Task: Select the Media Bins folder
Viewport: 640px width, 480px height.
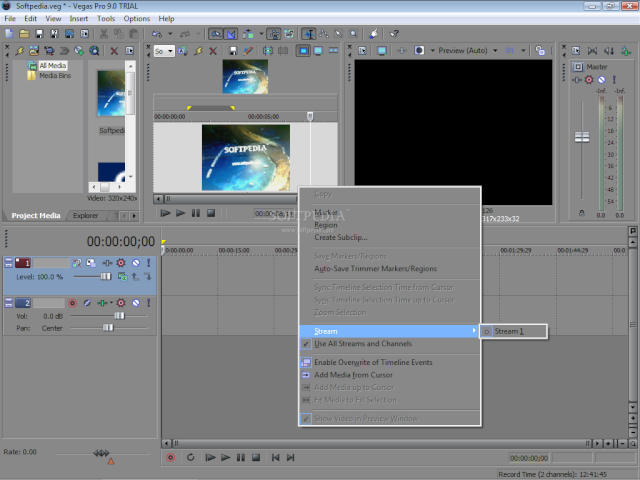Action: [55, 76]
